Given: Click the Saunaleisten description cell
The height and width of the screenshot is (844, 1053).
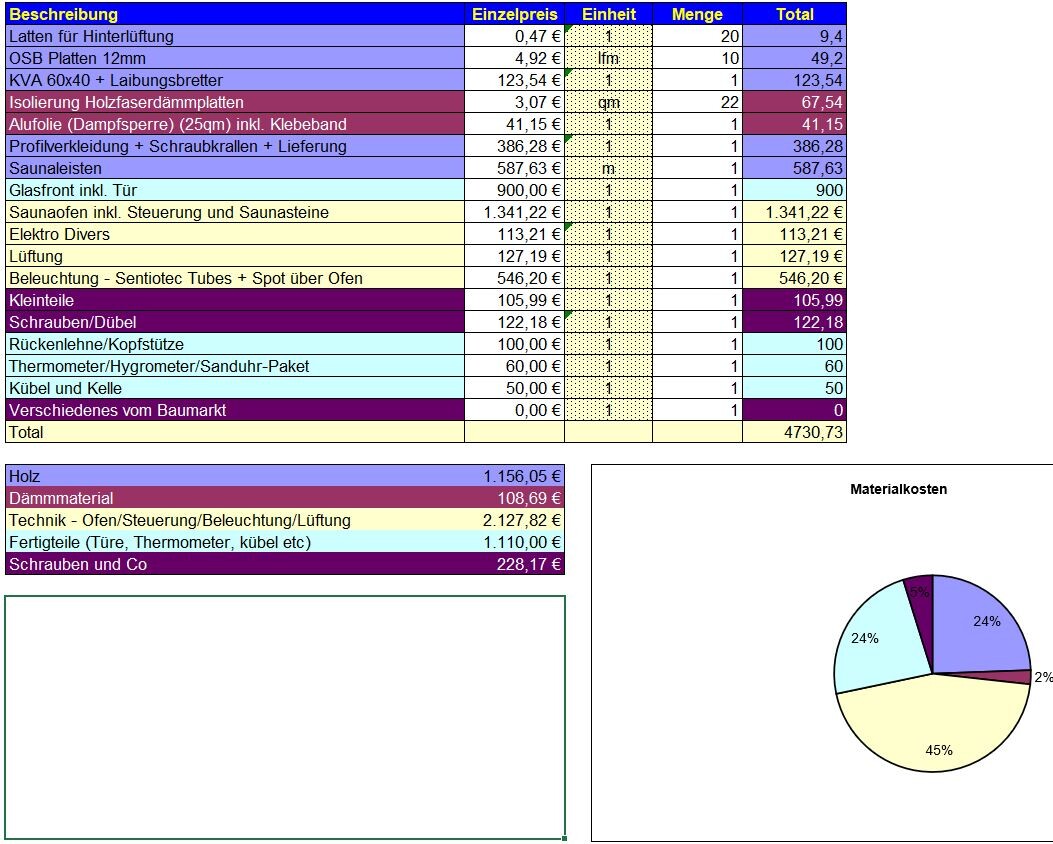Looking at the screenshot, I should click(x=235, y=168).
